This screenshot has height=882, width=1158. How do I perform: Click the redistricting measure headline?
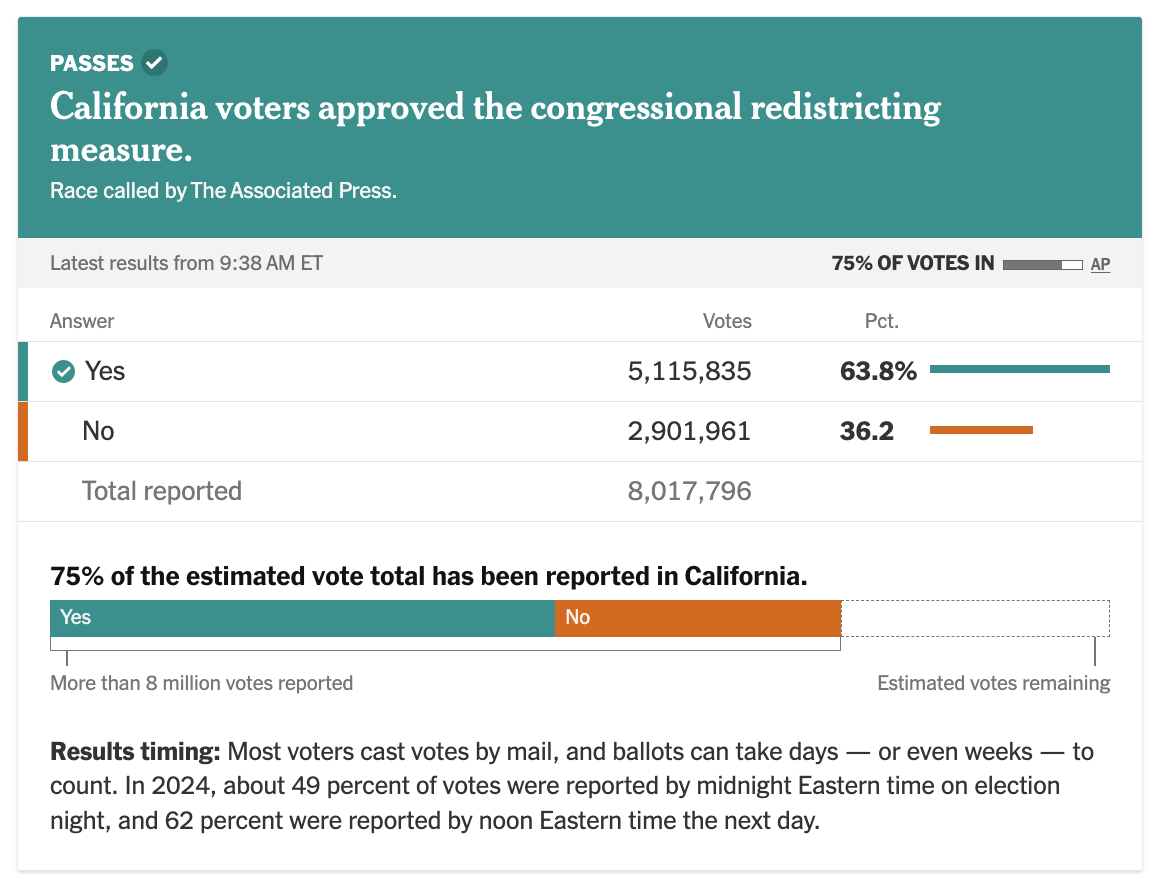pos(495,127)
